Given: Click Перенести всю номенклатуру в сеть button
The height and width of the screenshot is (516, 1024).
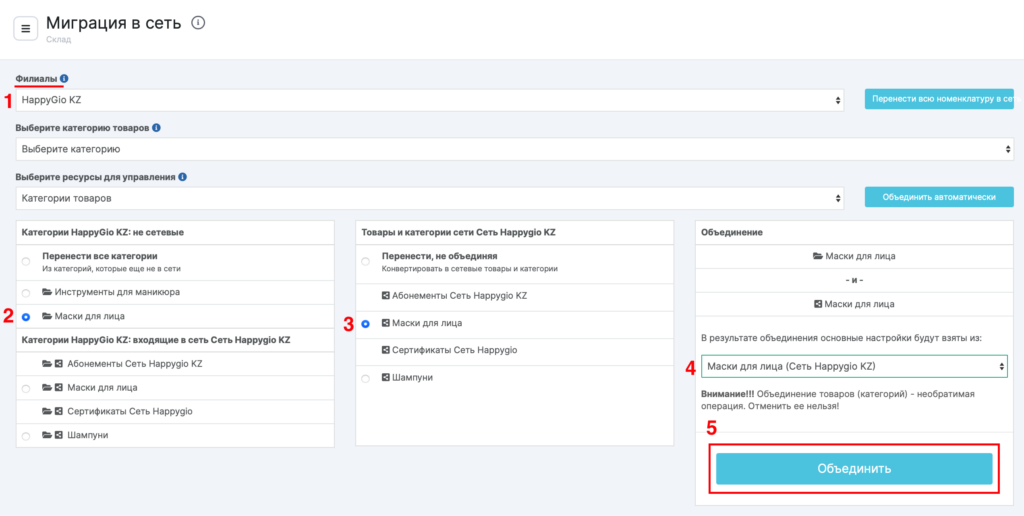Looking at the screenshot, I should tap(940, 99).
